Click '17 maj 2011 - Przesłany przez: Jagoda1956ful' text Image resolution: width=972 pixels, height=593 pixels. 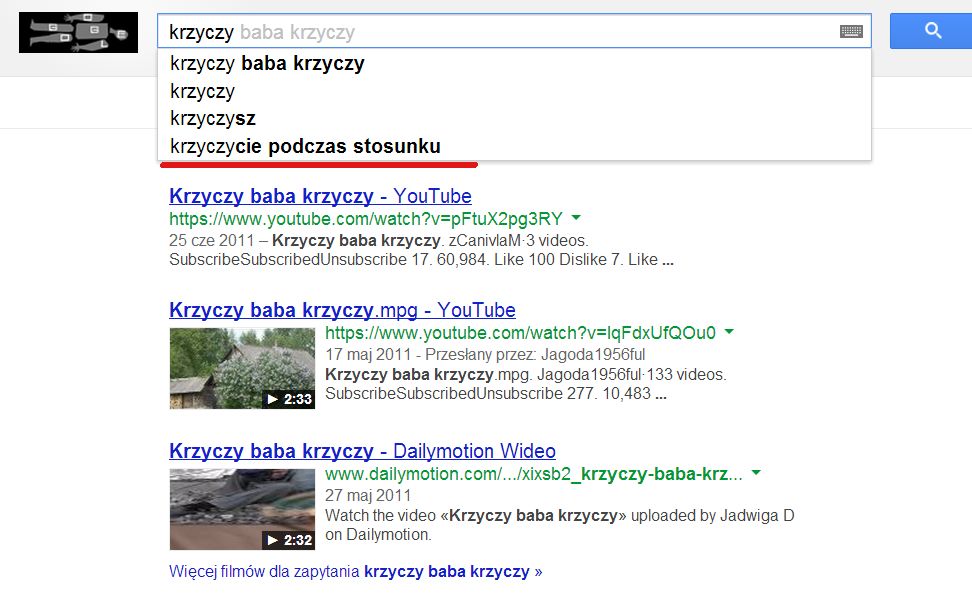click(485, 354)
